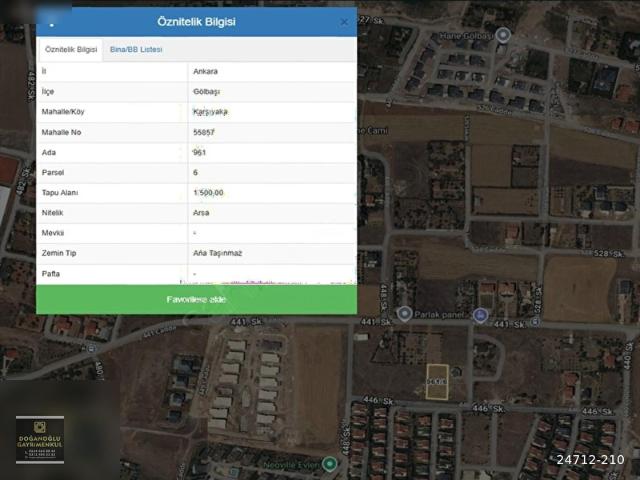Click the Doğanoğlu Gayrimenkul logo
The height and width of the screenshot is (480, 640).
click(40, 440)
